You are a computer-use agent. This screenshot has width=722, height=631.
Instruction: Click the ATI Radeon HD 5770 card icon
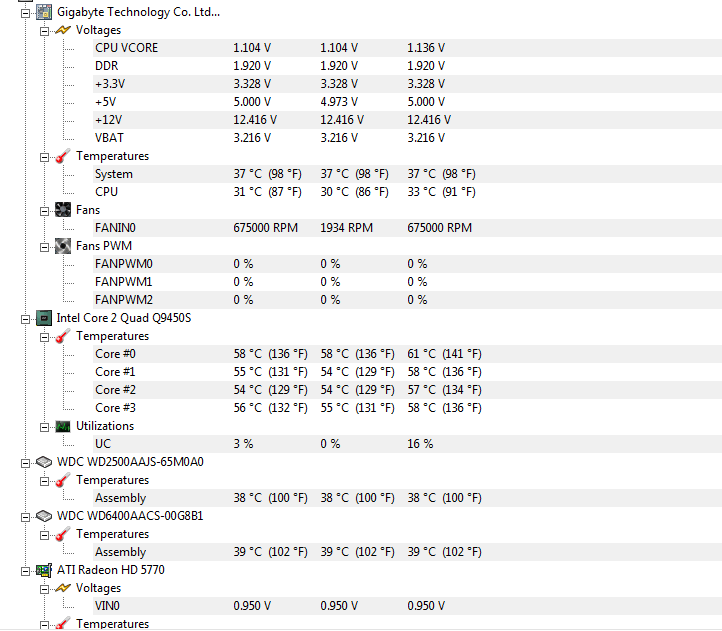pos(44,570)
